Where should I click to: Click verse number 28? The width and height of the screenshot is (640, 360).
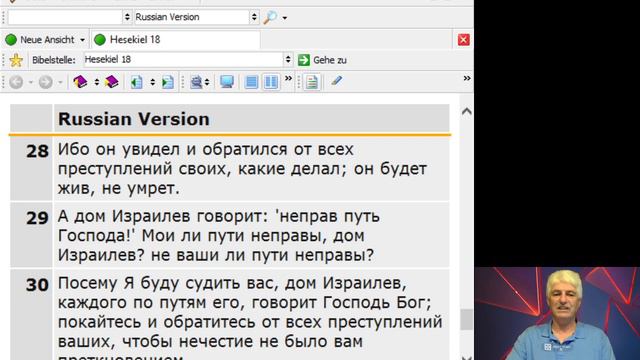click(x=37, y=151)
